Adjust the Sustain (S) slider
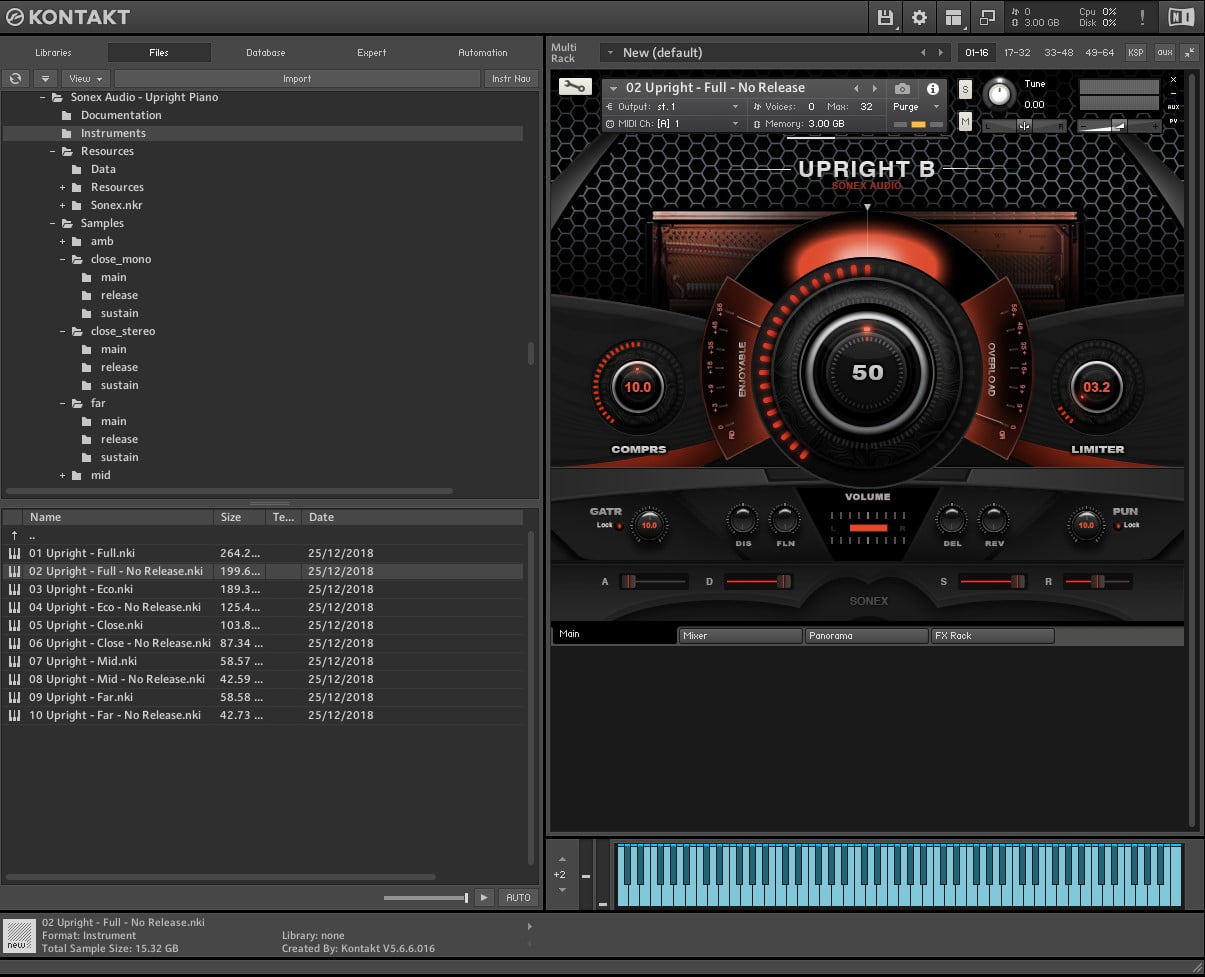Screen dimensions: 1205x977 coord(991,581)
